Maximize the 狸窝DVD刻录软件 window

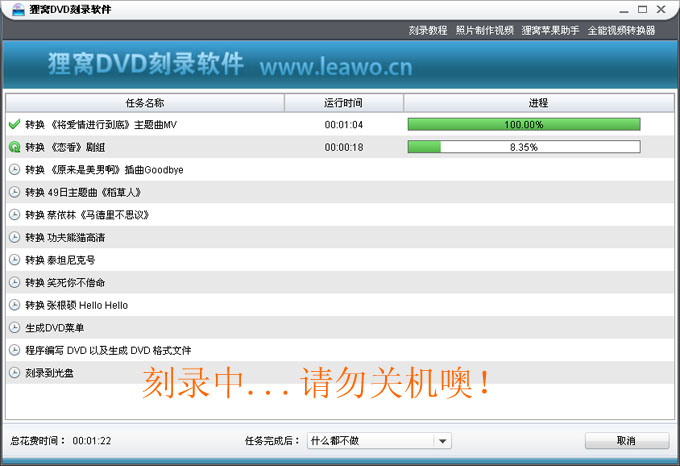pos(642,9)
